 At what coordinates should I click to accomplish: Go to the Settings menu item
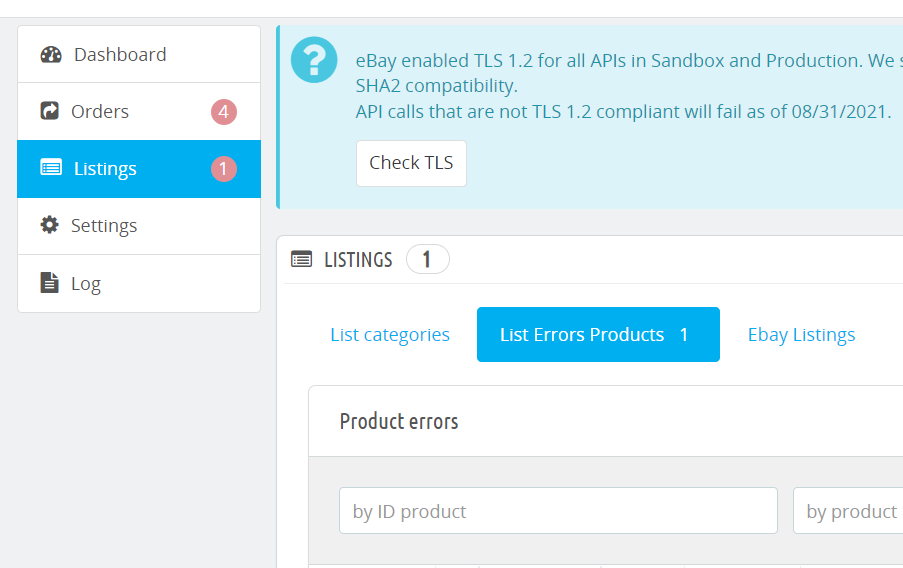pos(104,226)
